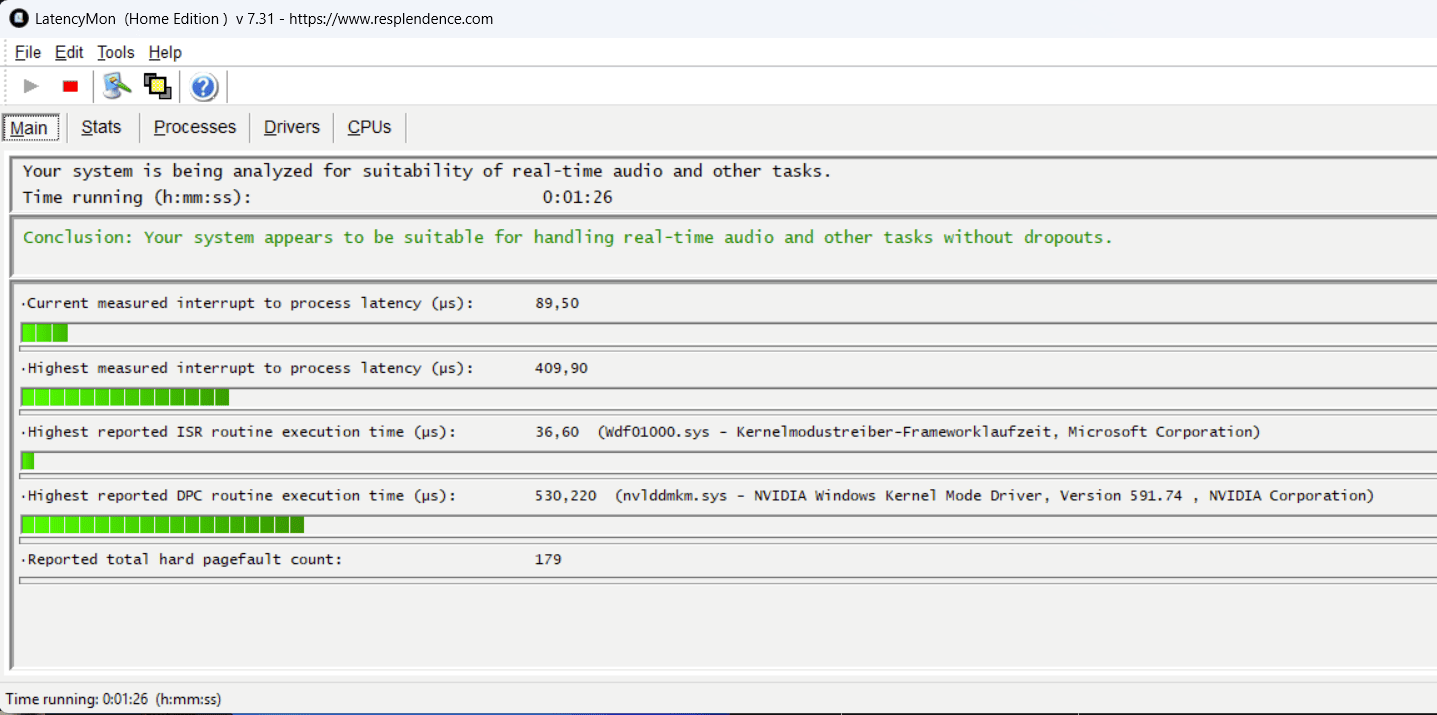The height and width of the screenshot is (715, 1437).
Task: Click the highest interrupt to process latency bar
Action: point(125,397)
